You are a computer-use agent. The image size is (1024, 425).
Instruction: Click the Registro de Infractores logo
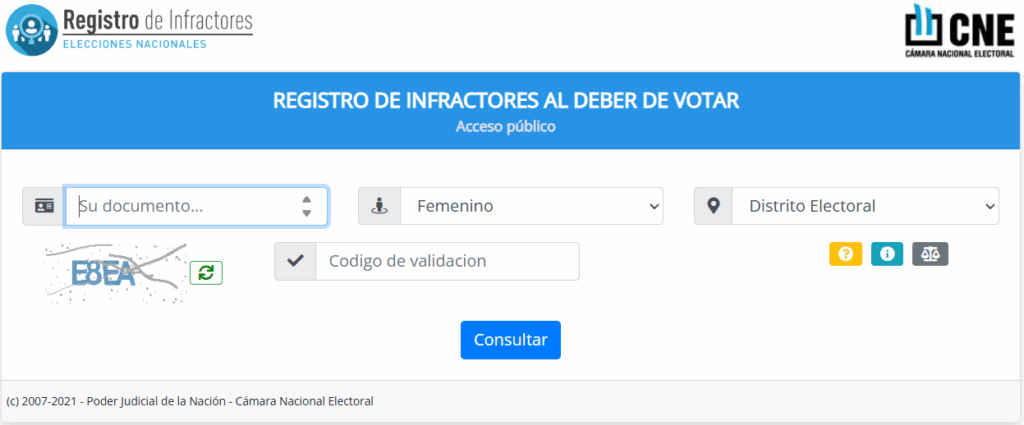tap(130, 30)
